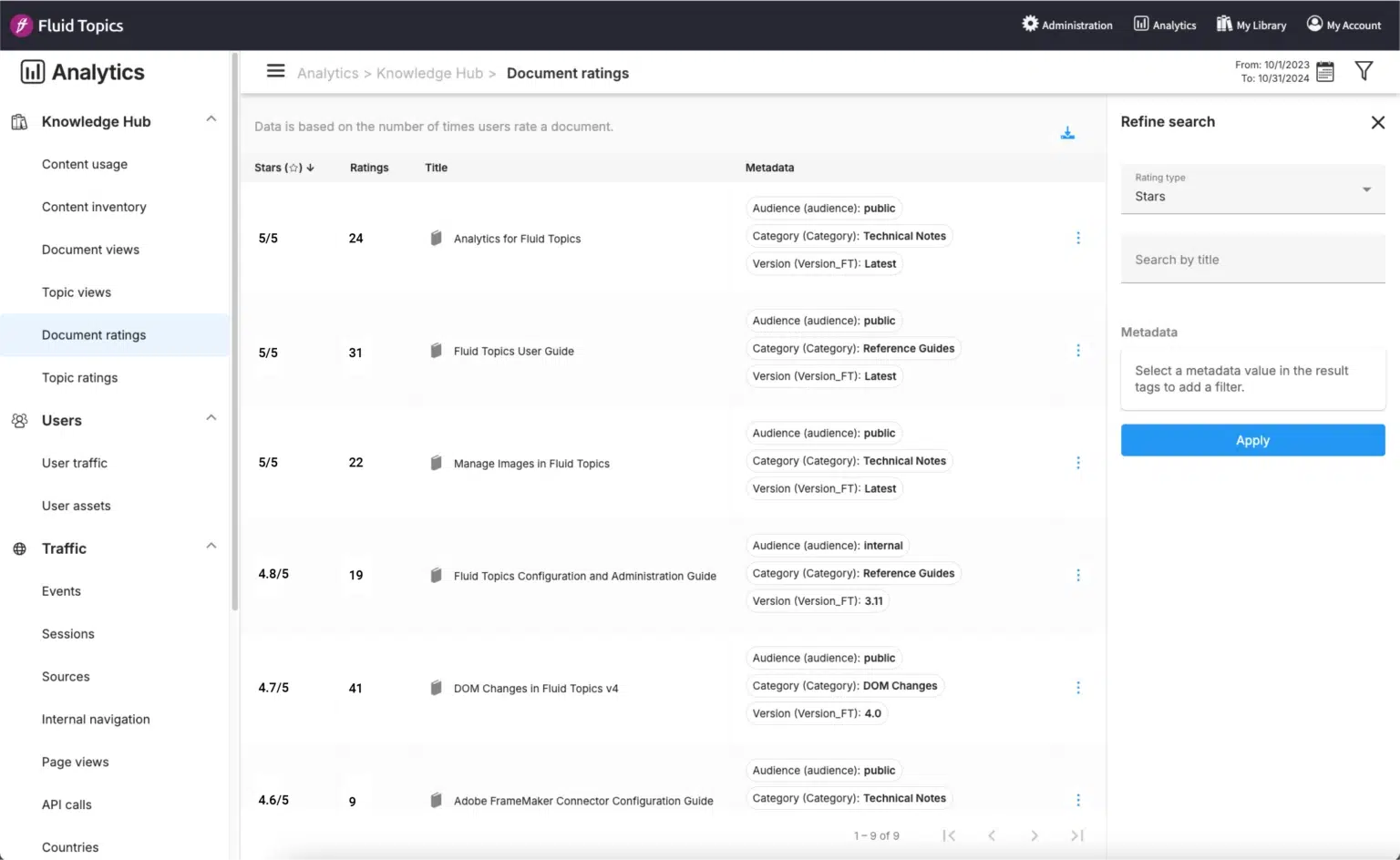1400x860 pixels.
Task: Toggle the filter funnel icon
Action: tap(1364, 71)
